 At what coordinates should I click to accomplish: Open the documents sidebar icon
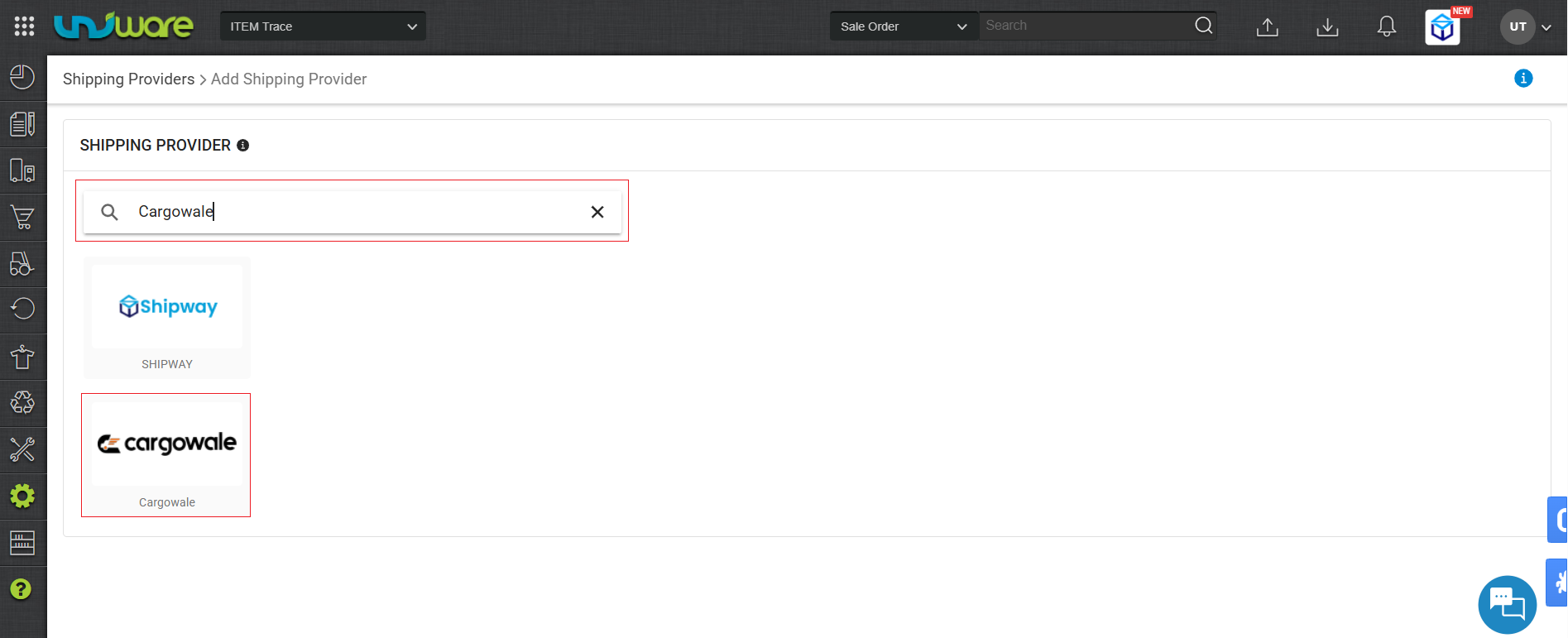click(22, 124)
